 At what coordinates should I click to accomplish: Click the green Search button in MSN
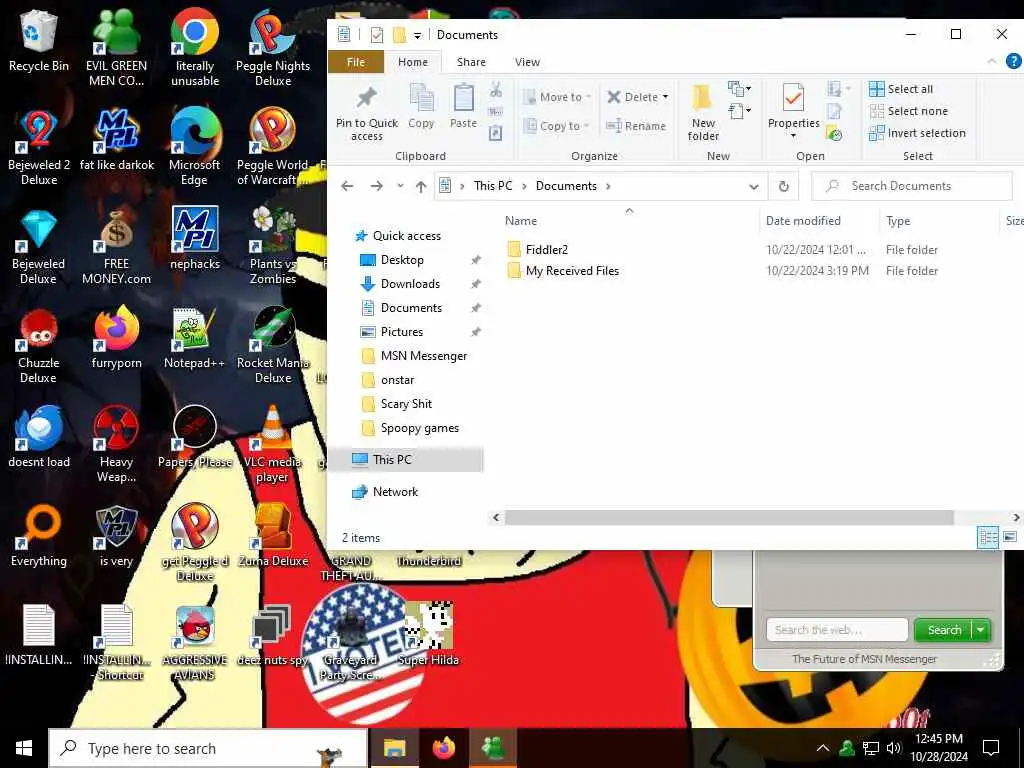tap(944, 630)
